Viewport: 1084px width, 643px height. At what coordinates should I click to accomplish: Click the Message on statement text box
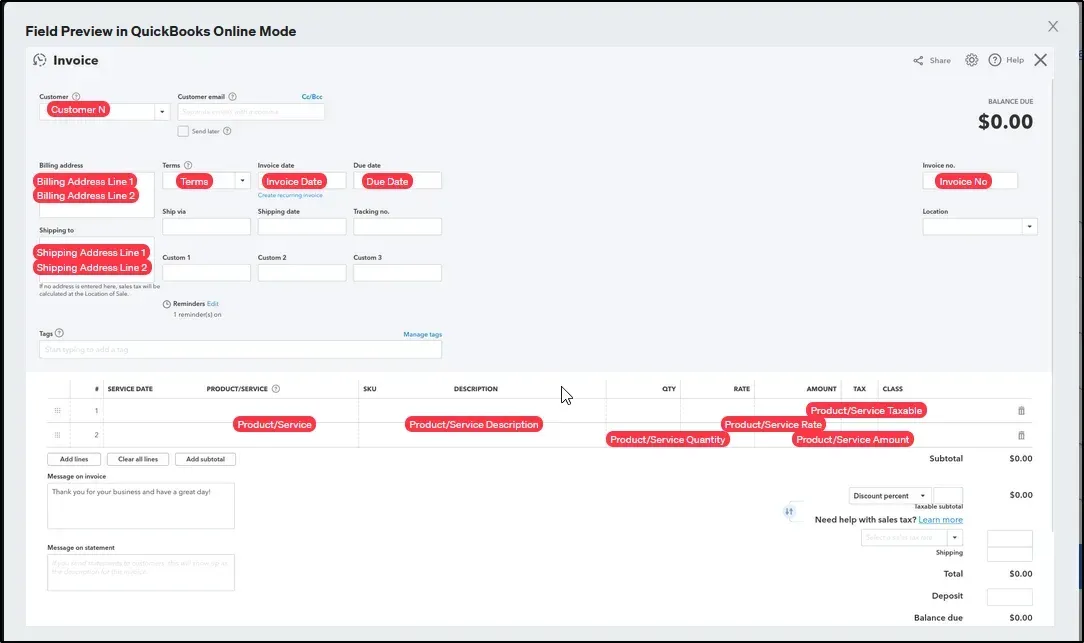point(141,572)
